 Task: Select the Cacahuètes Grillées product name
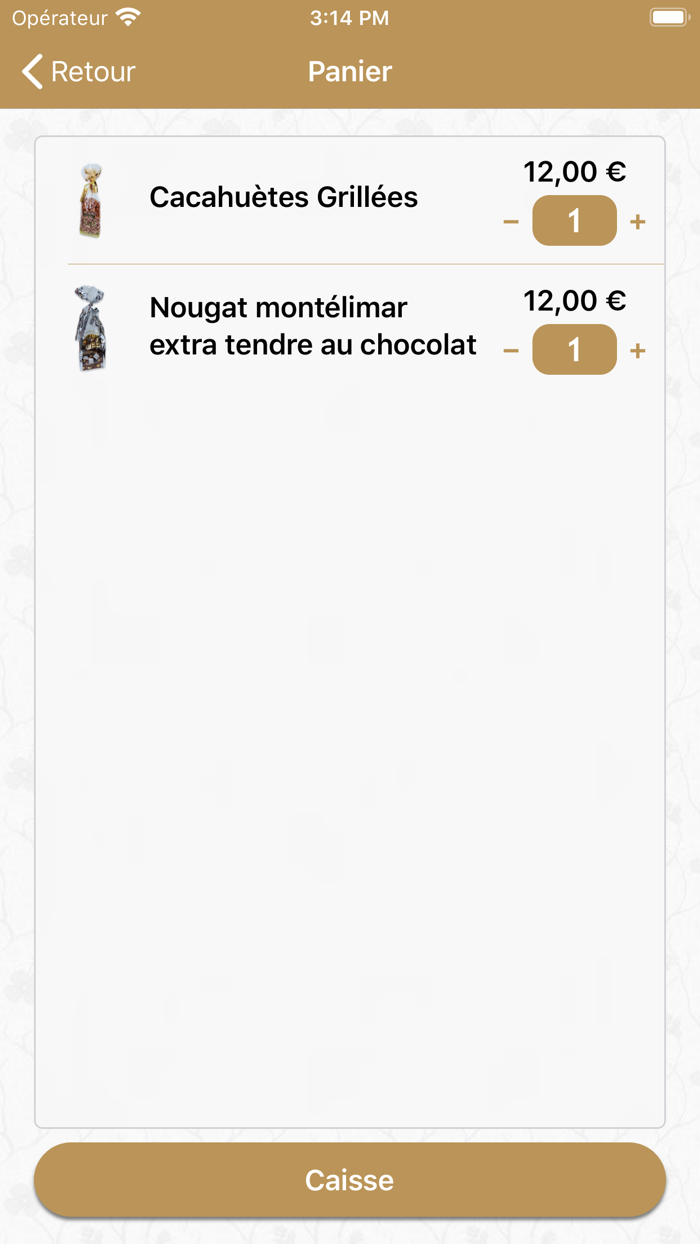pyautogui.click(x=282, y=198)
